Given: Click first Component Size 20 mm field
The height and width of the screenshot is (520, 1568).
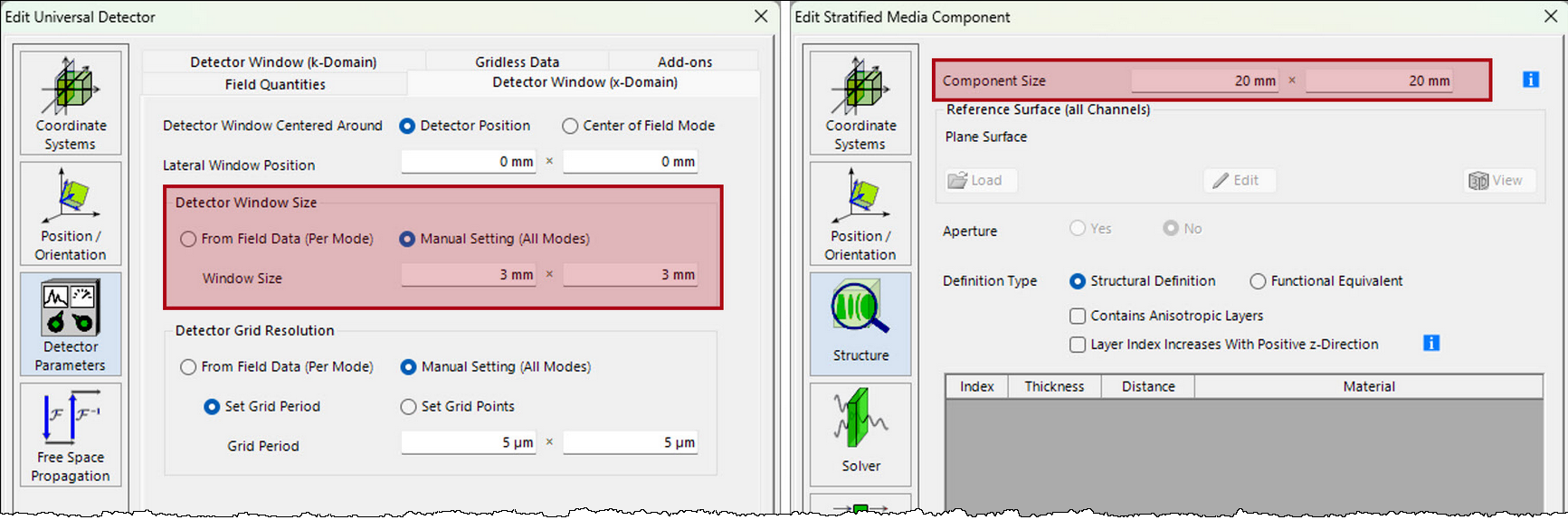Looking at the screenshot, I should (x=1205, y=80).
